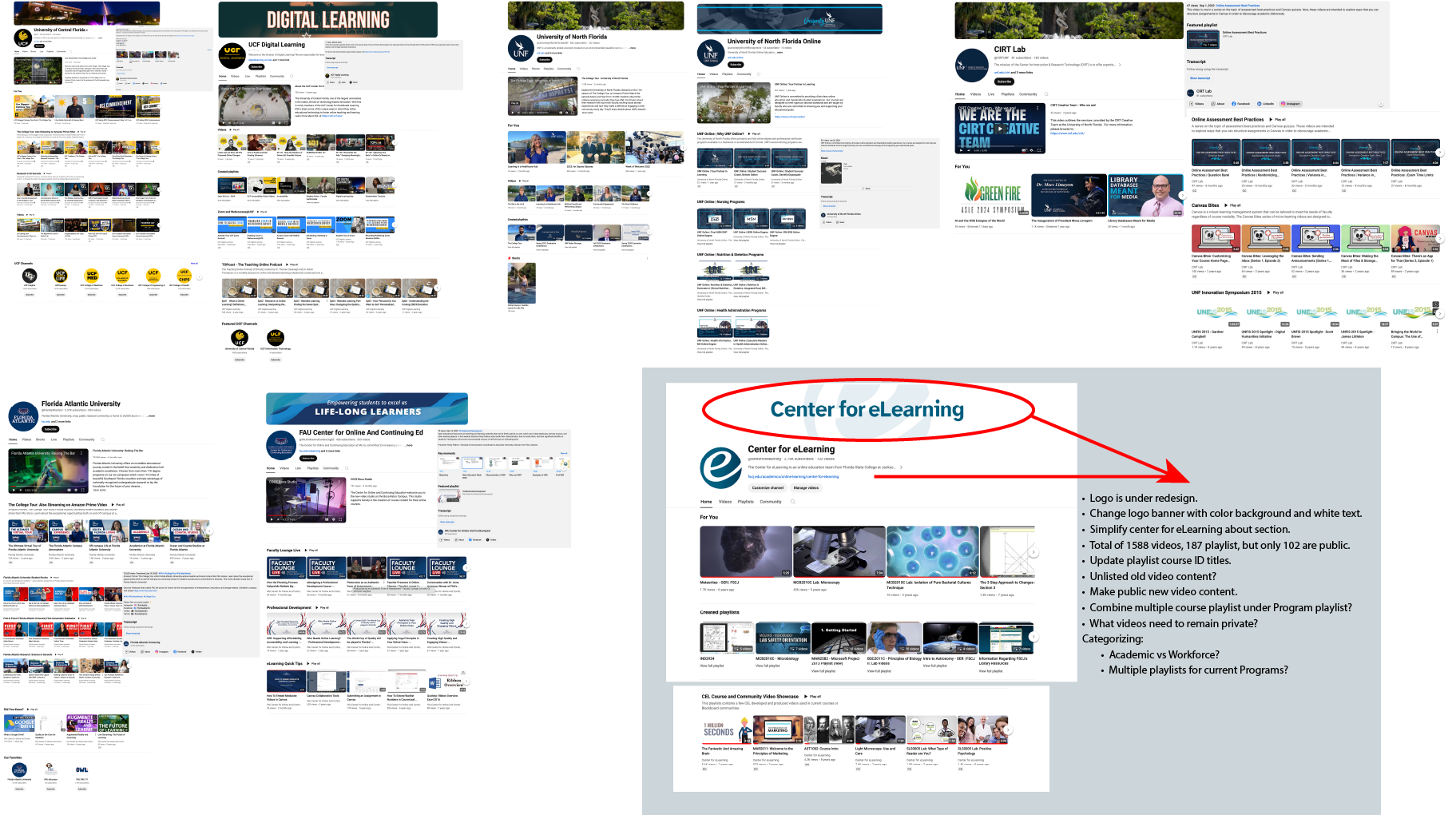This screenshot has width=1456, height=815.
Task: Play the CIRT Creative Team video
Action: [x=1000, y=129]
